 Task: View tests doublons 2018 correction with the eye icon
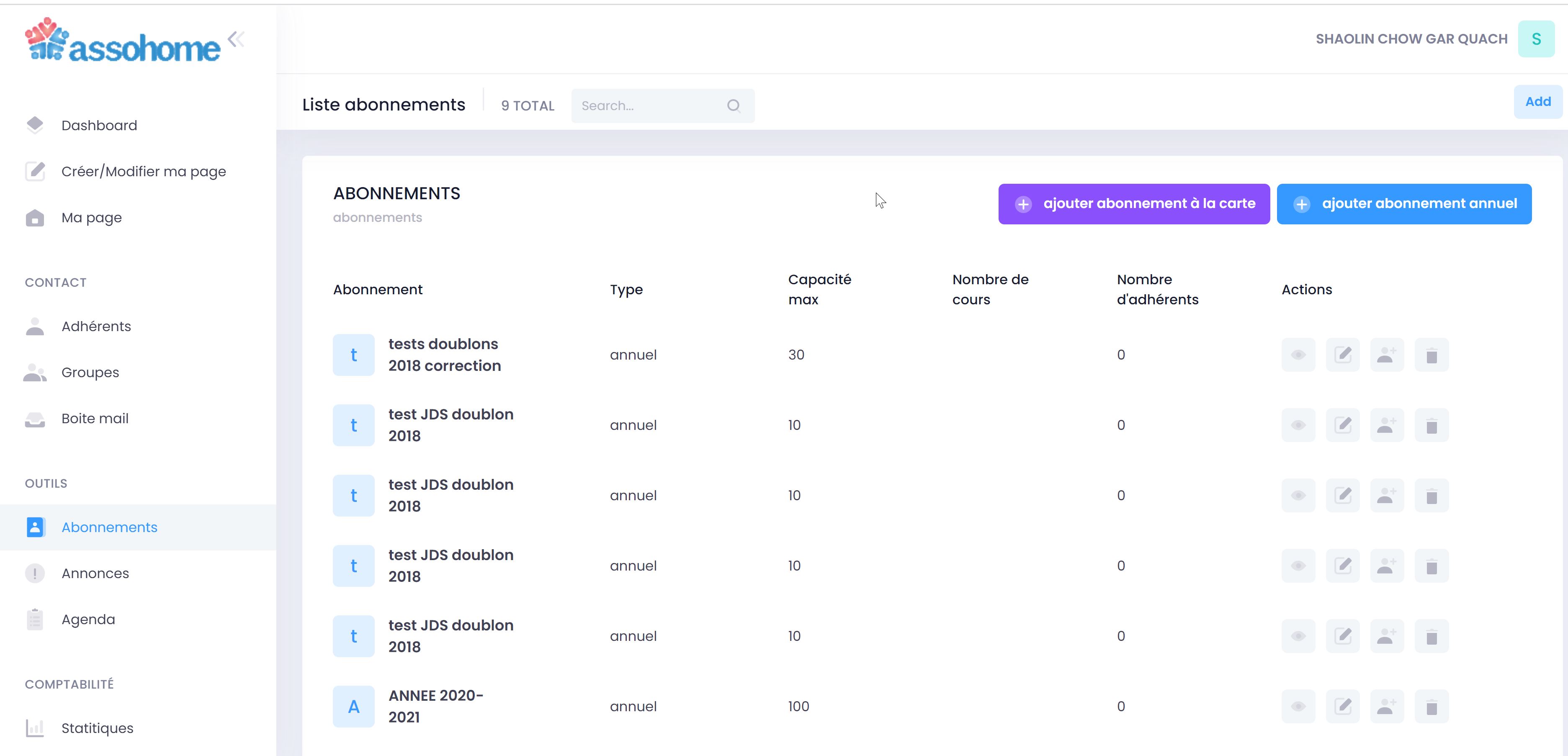(1298, 355)
